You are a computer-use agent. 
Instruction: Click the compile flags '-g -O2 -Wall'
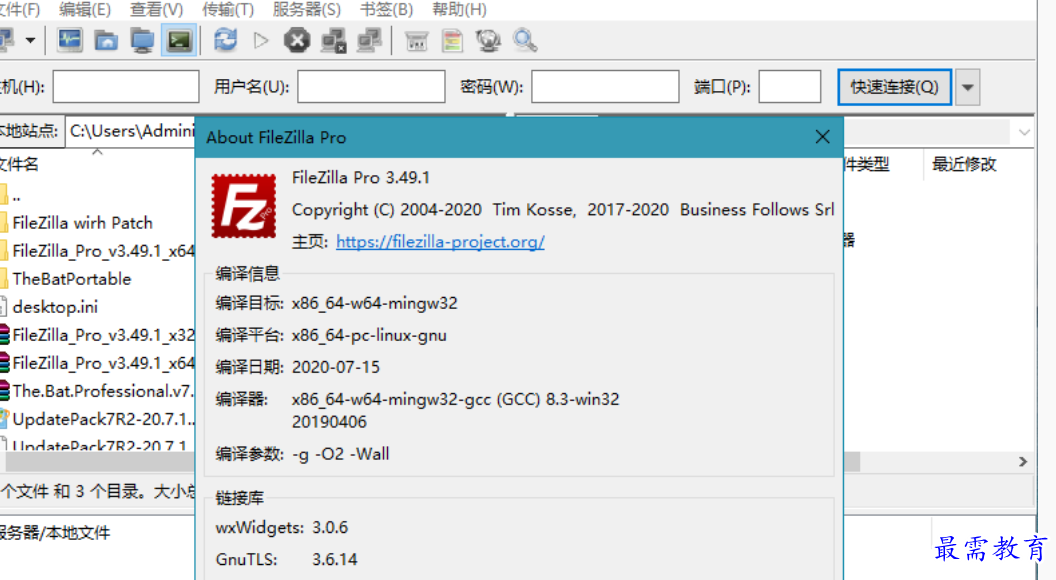point(340,454)
